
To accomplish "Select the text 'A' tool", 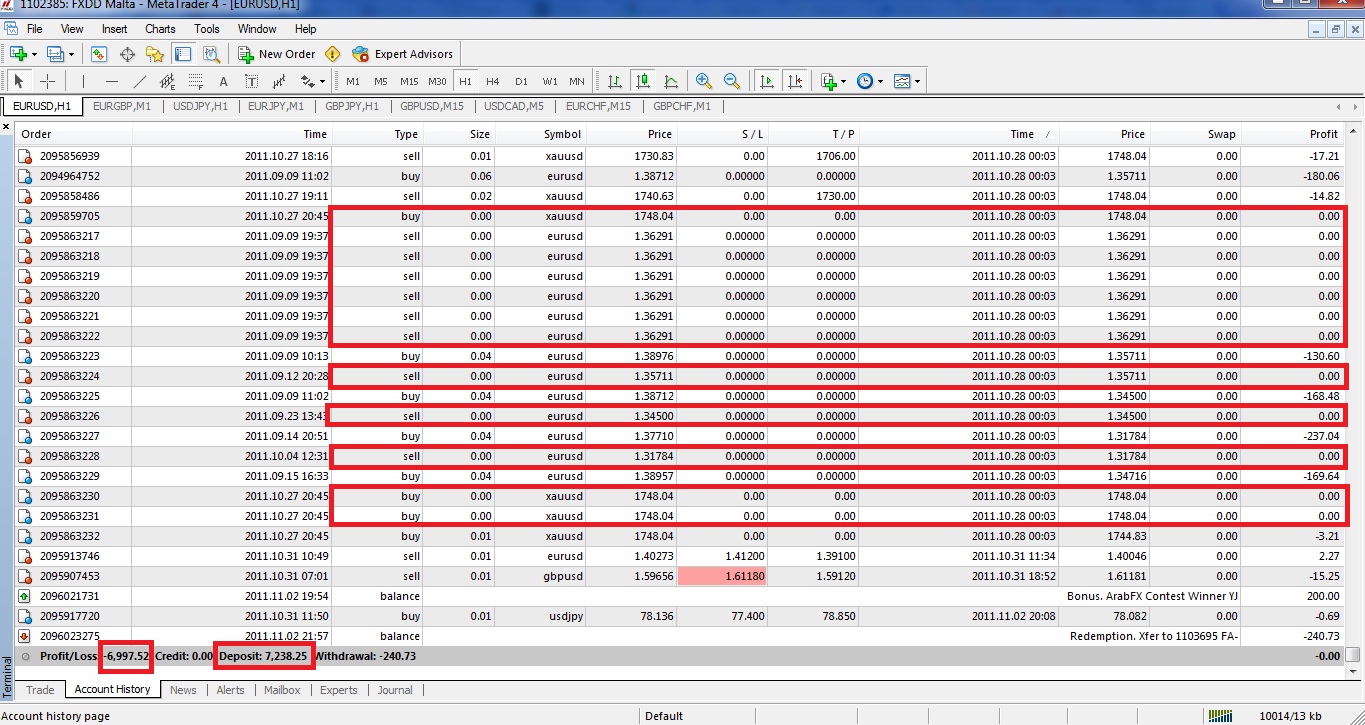I will coord(223,81).
